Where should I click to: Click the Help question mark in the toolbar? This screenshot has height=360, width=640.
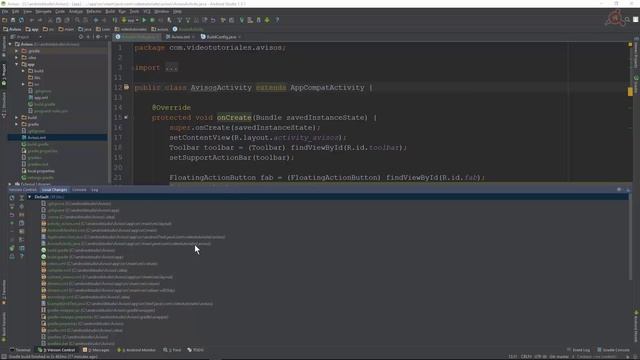click(x=277, y=20)
